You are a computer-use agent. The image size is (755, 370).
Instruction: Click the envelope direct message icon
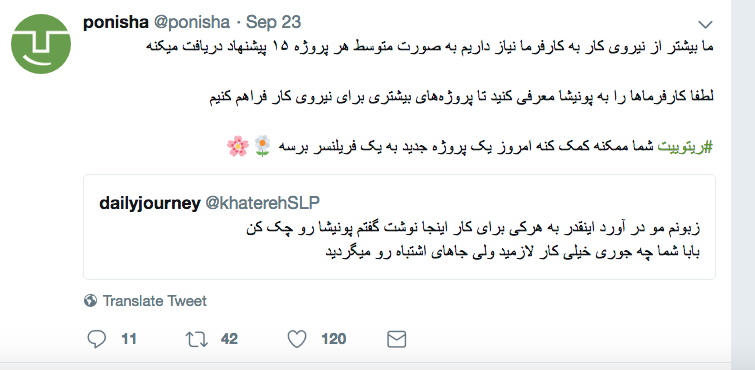pos(397,339)
